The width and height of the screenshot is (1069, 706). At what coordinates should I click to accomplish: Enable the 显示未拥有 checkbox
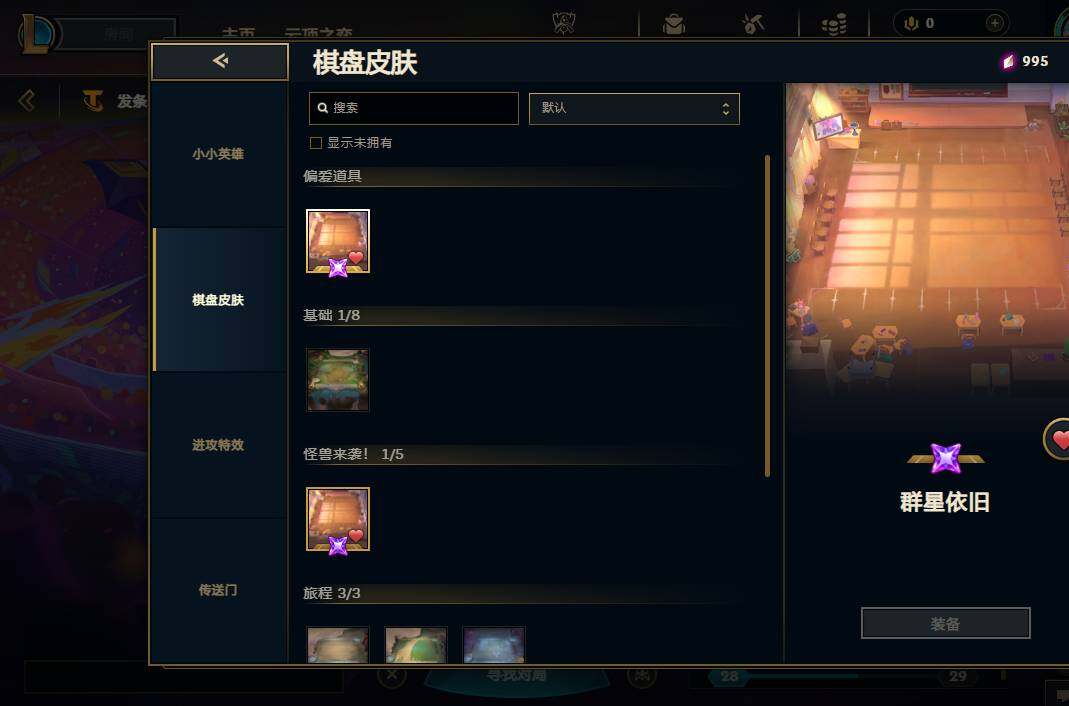[316, 142]
